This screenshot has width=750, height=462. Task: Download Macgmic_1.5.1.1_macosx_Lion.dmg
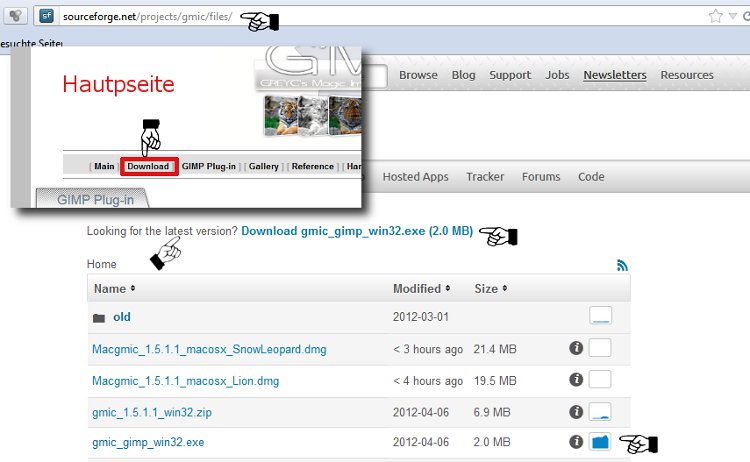(186, 381)
